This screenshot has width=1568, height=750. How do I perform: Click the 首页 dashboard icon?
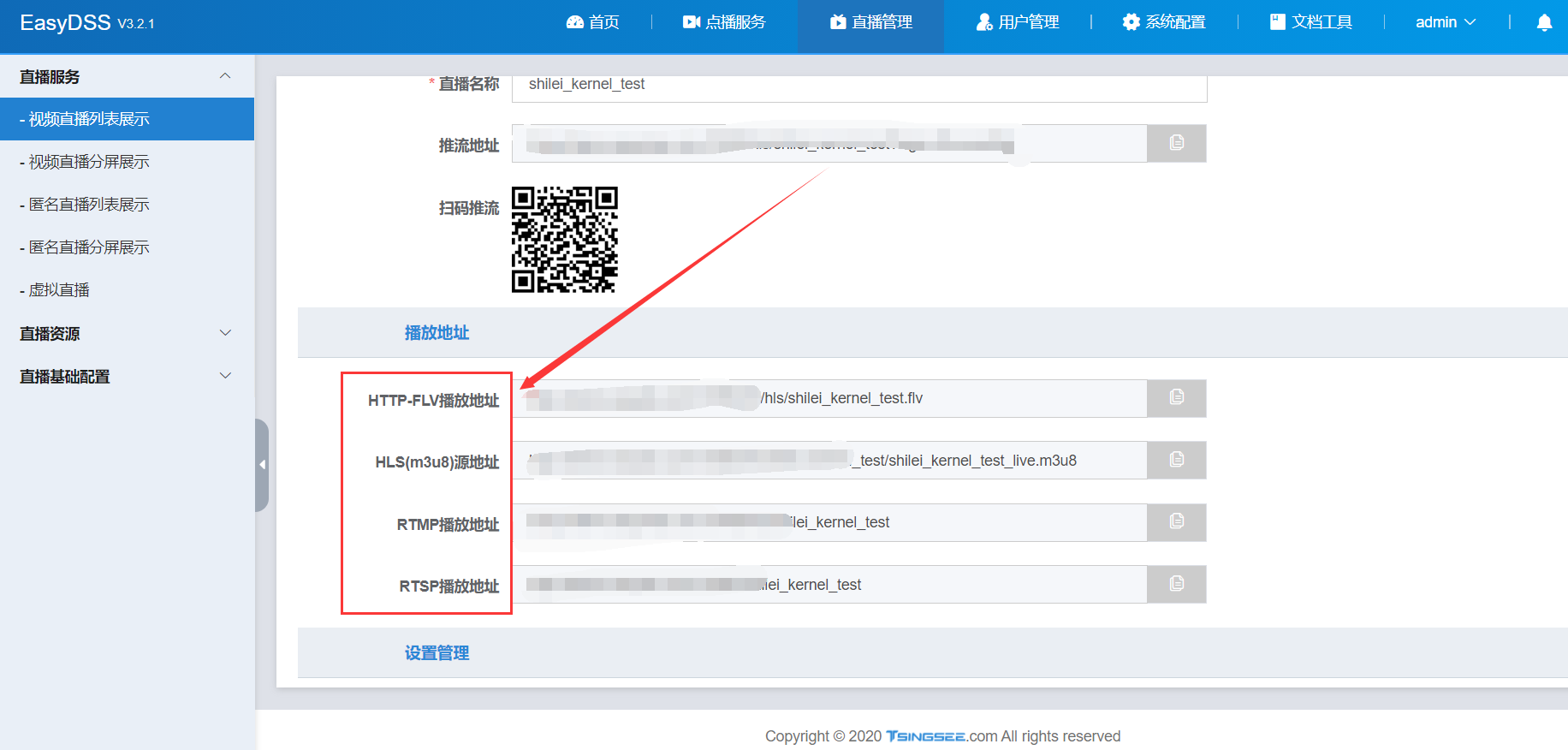pos(575,22)
